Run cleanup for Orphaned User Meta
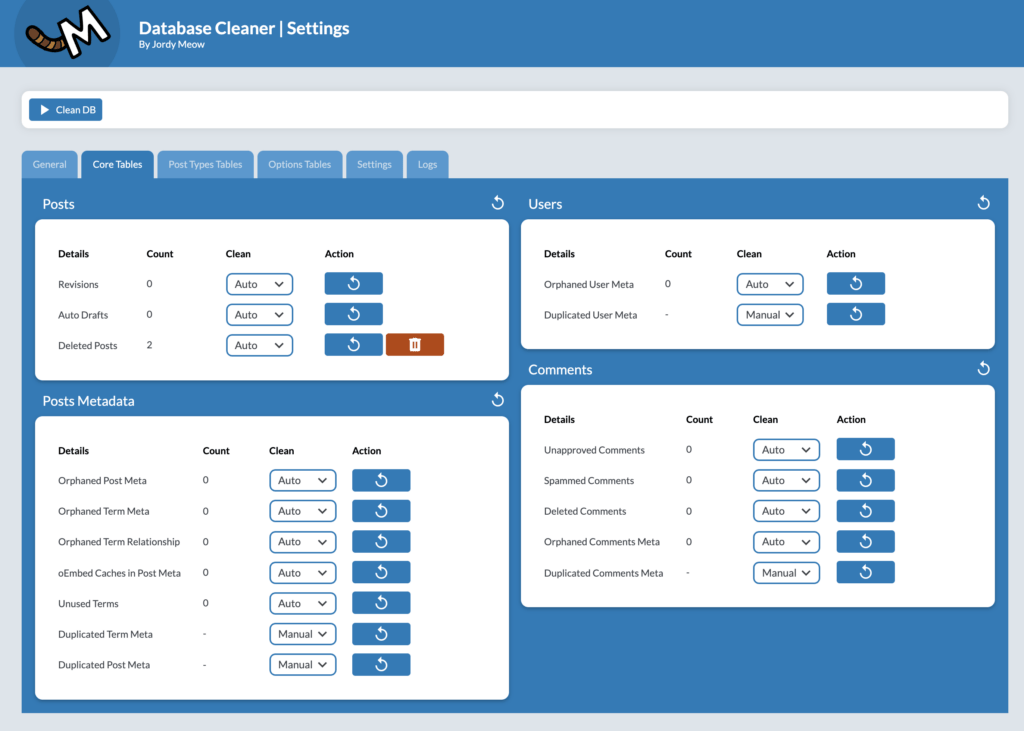This screenshot has width=1024, height=731. point(855,283)
